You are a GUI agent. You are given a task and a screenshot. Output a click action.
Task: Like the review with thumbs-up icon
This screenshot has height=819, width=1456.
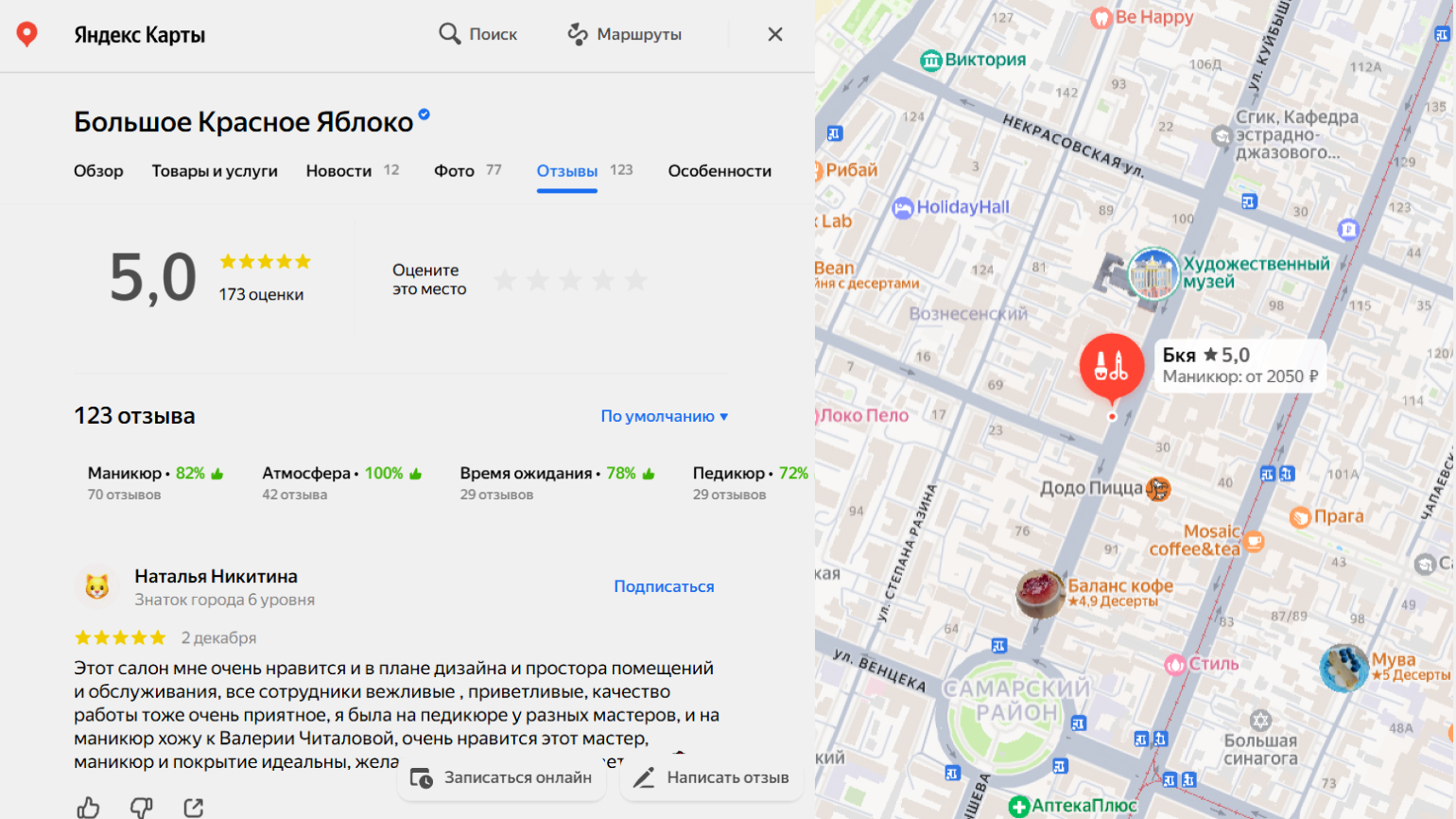click(88, 807)
